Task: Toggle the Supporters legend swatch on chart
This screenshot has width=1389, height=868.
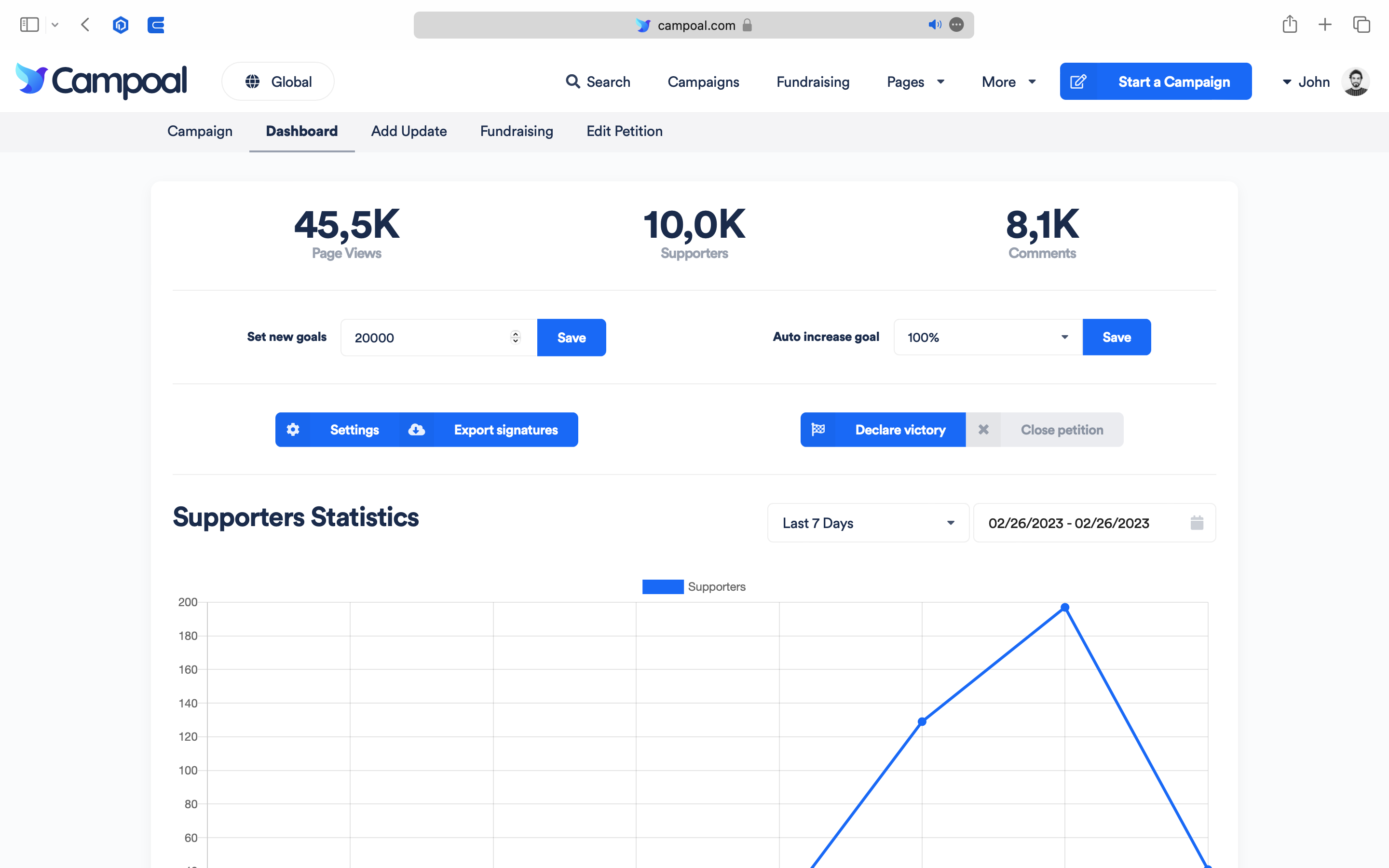Action: click(x=662, y=587)
